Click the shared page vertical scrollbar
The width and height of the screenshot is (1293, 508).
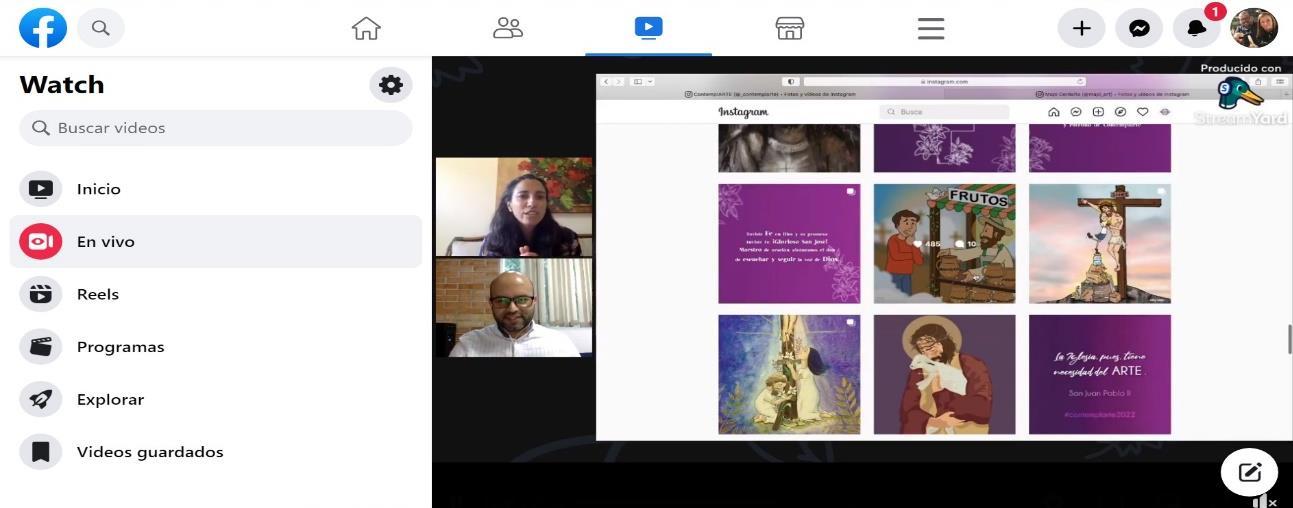coord(1289,339)
